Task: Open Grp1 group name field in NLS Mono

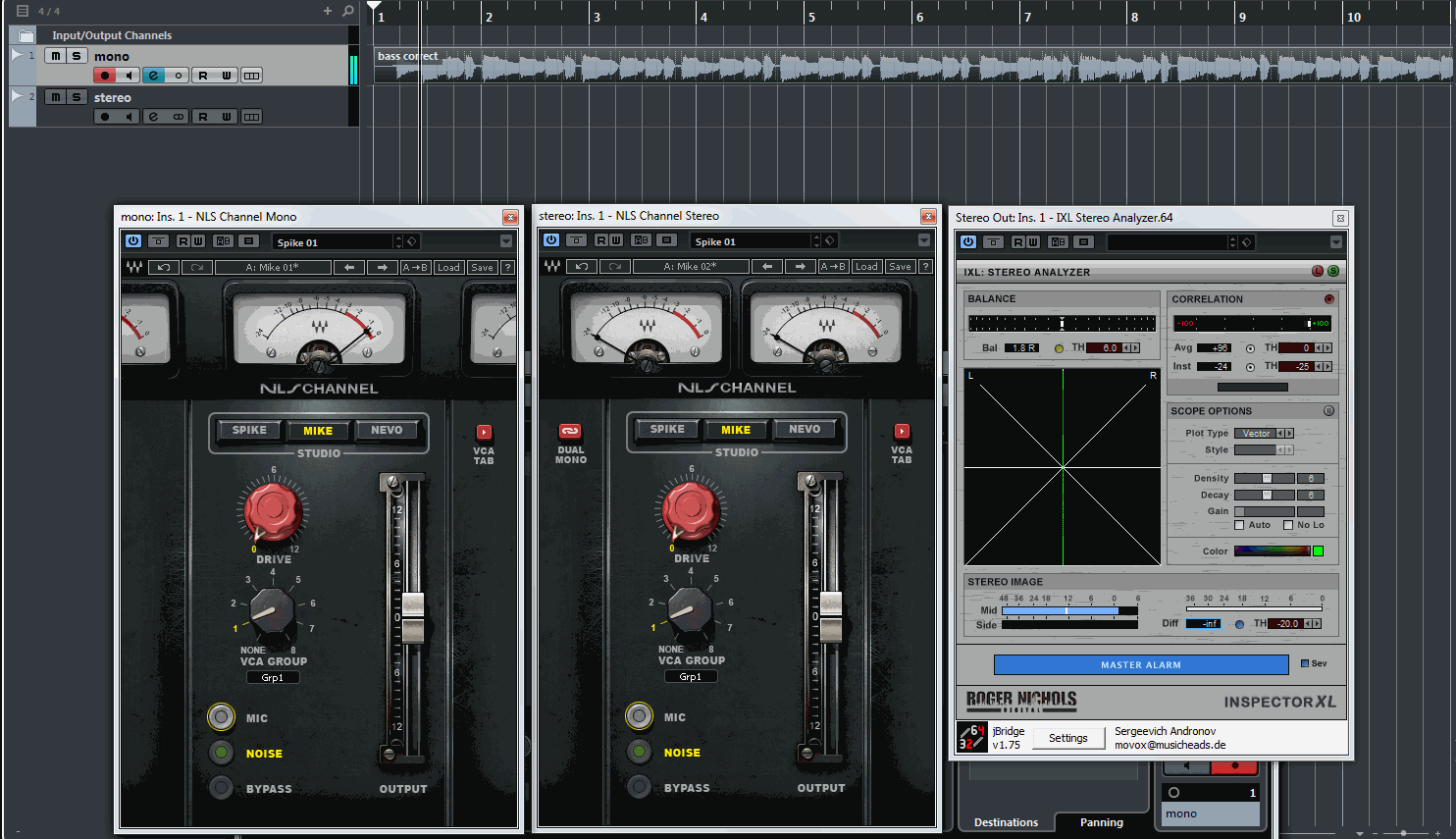Action: click(x=273, y=677)
